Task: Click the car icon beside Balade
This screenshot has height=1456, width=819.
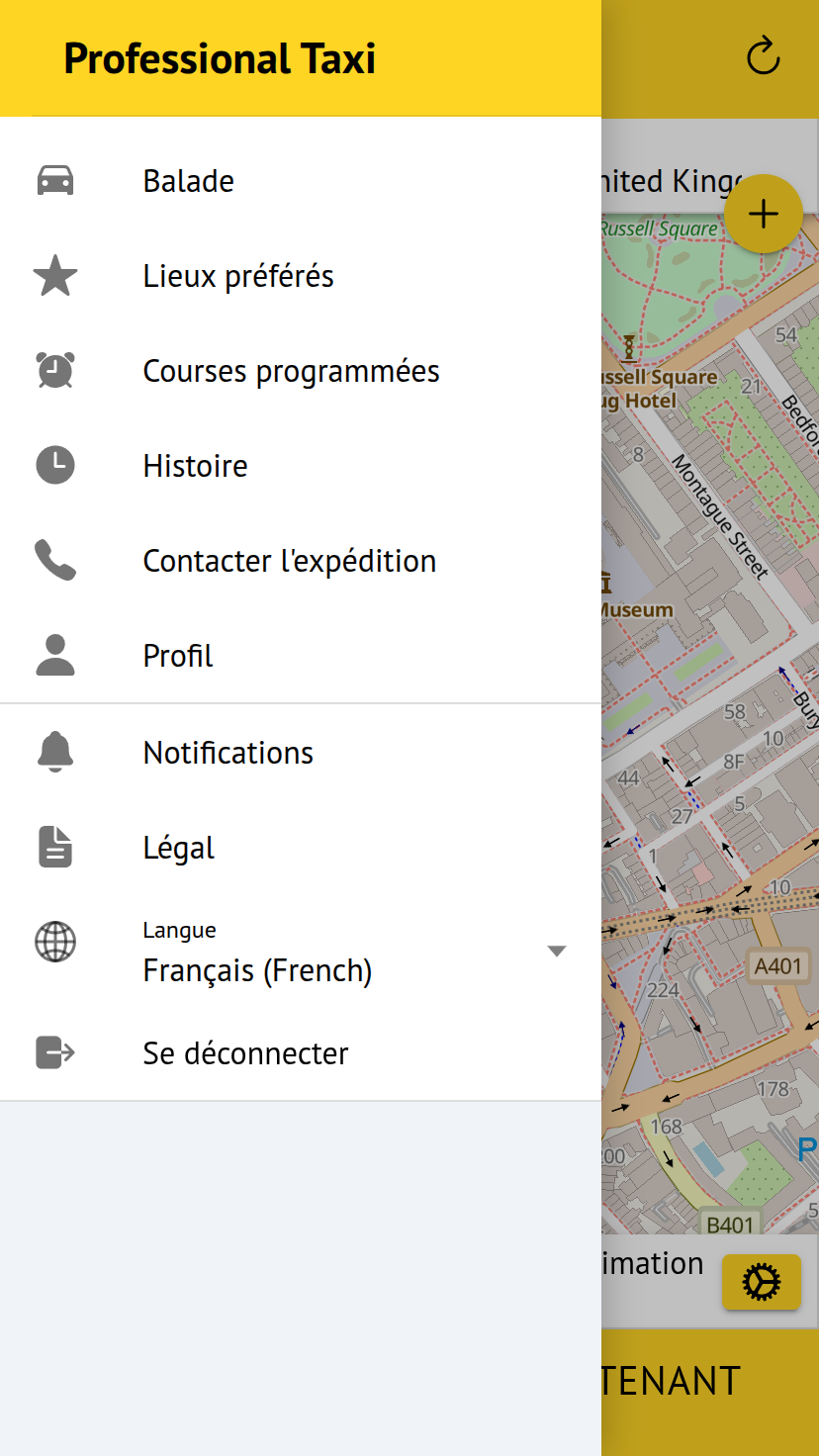Action: pos(55,181)
